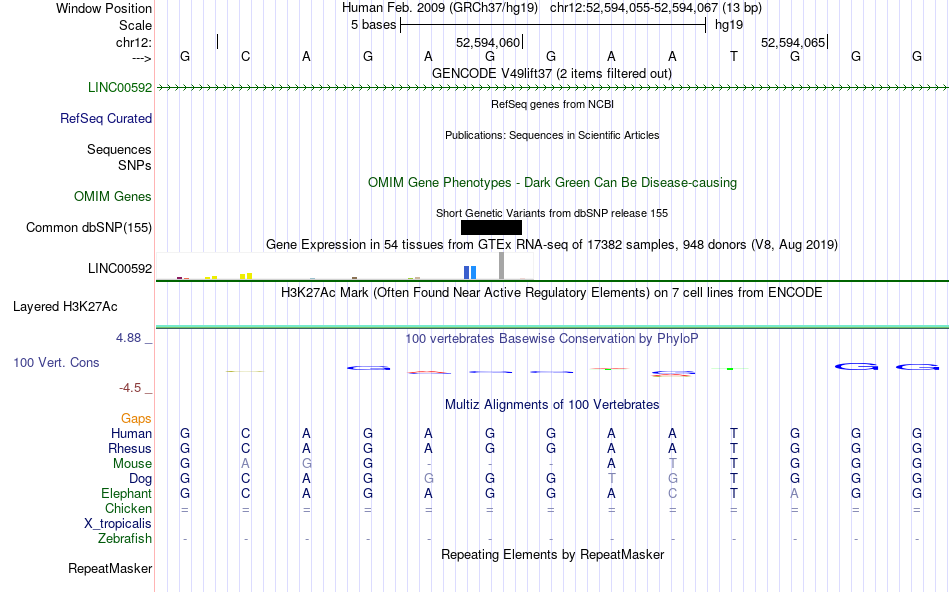This screenshot has width=950, height=592.
Task: Click 100 vertebrates Basewise Conservation title
Action: (x=552, y=339)
